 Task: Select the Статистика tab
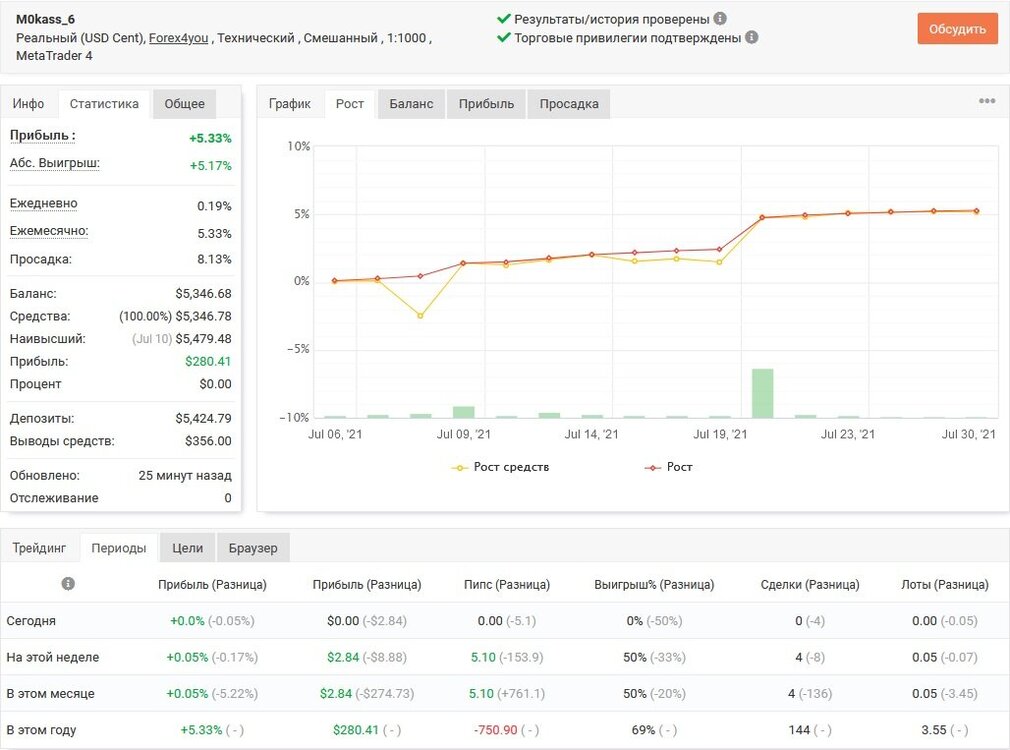pyautogui.click(x=104, y=104)
